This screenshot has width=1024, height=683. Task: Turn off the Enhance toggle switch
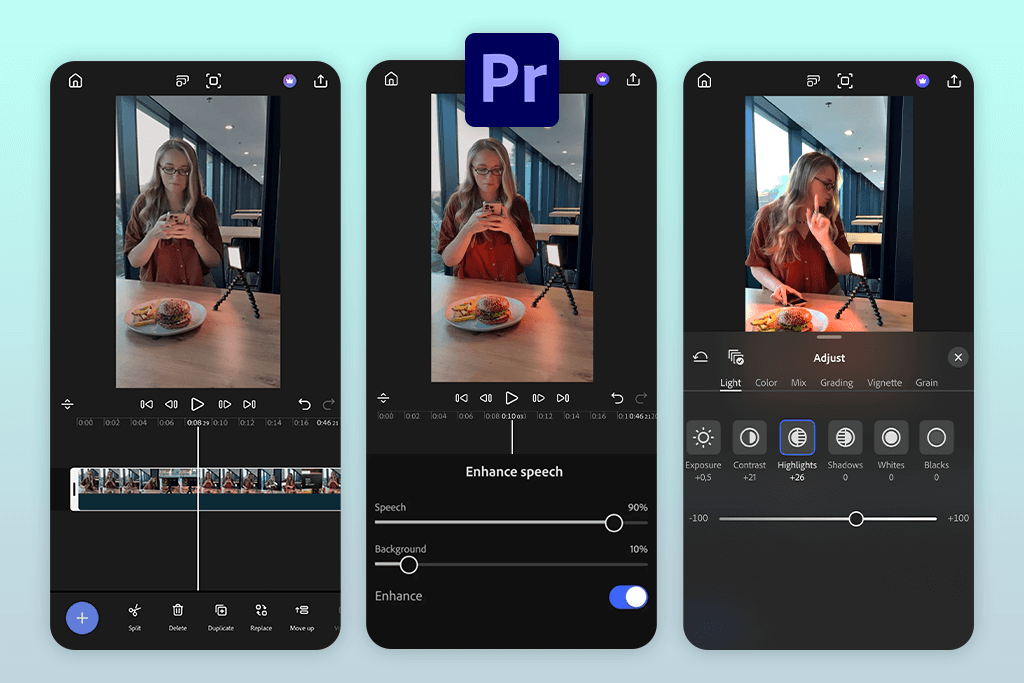coord(628,597)
